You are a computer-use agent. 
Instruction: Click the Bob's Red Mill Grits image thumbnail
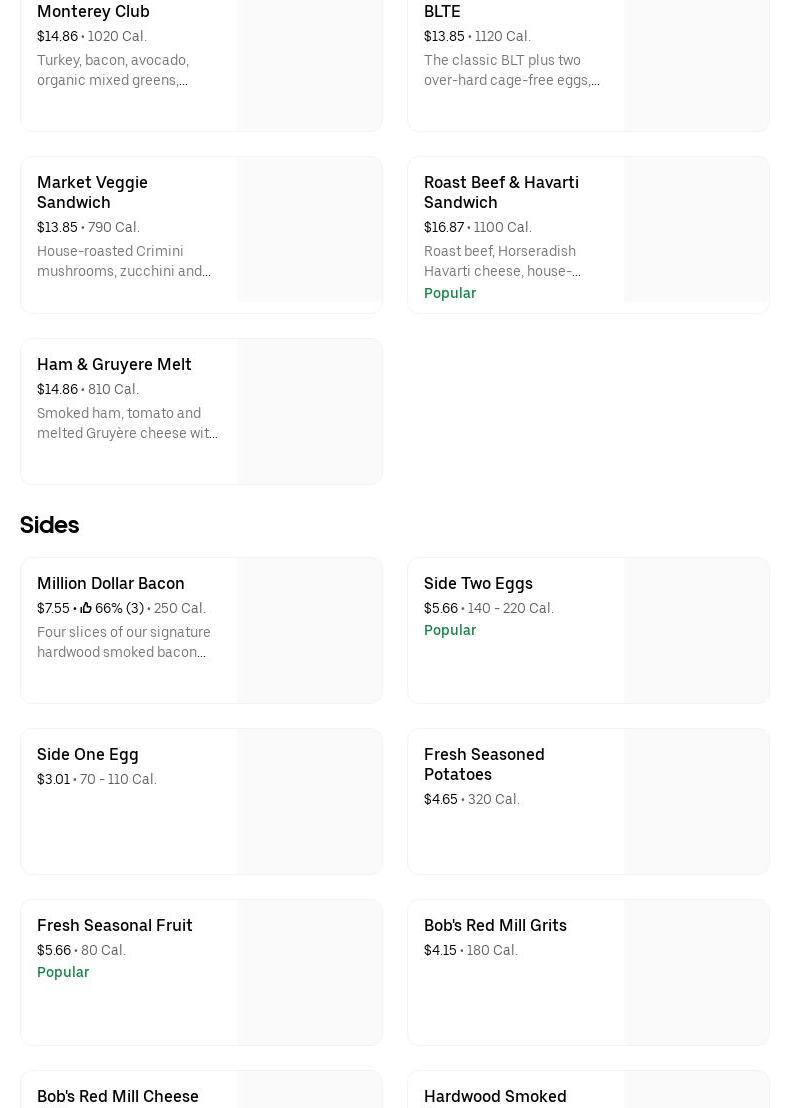pyautogui.click(x=696, y=972)
